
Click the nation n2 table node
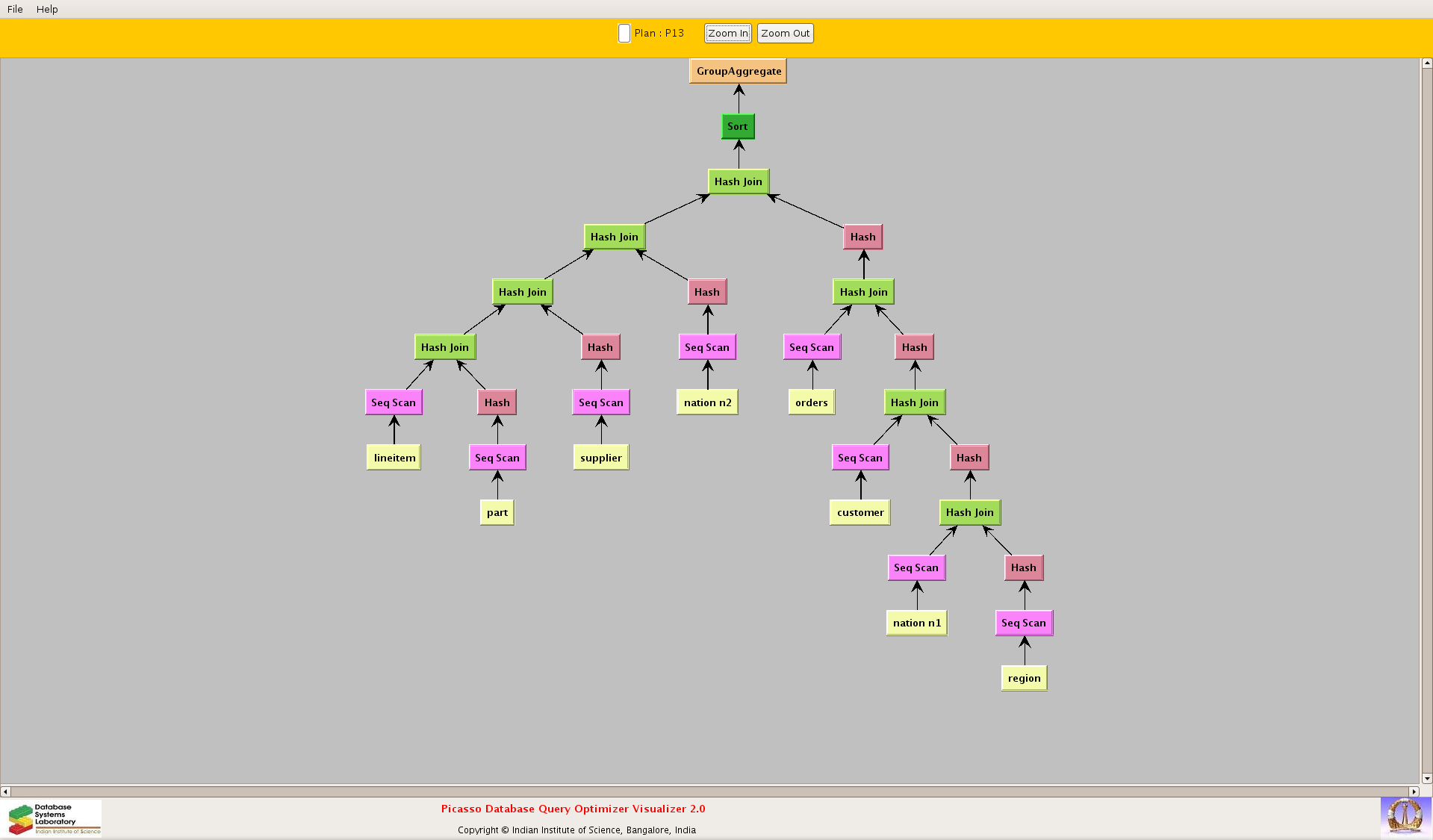coord(707,402)
